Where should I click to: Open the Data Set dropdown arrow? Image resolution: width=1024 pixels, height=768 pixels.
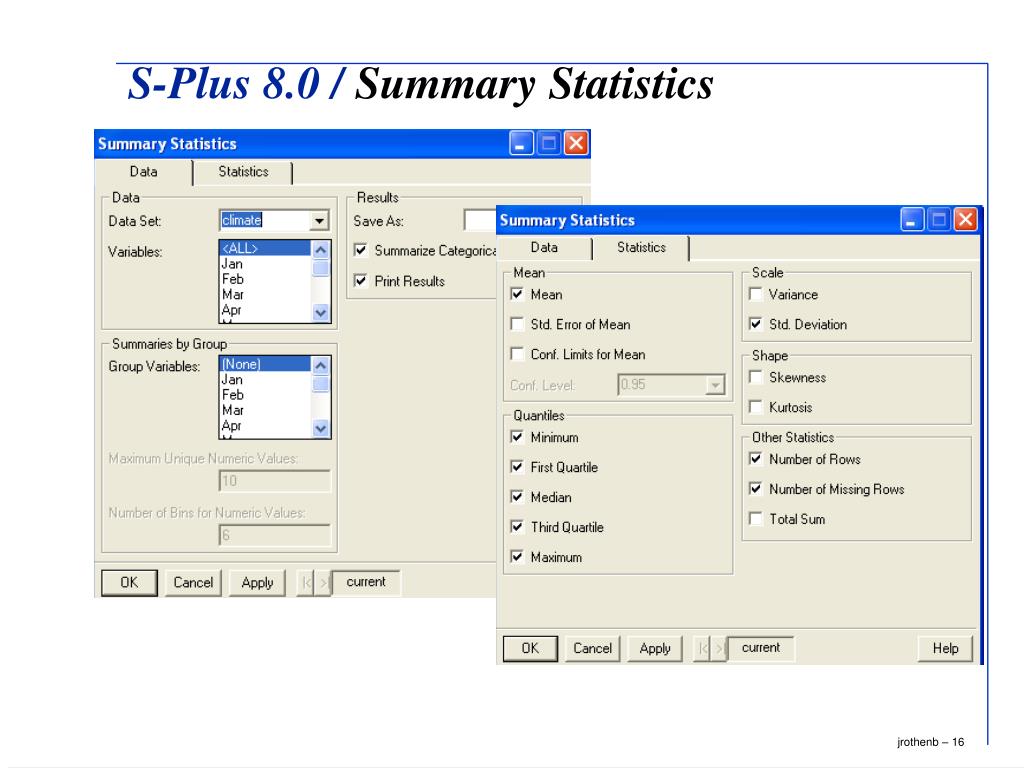coord(319,221)
